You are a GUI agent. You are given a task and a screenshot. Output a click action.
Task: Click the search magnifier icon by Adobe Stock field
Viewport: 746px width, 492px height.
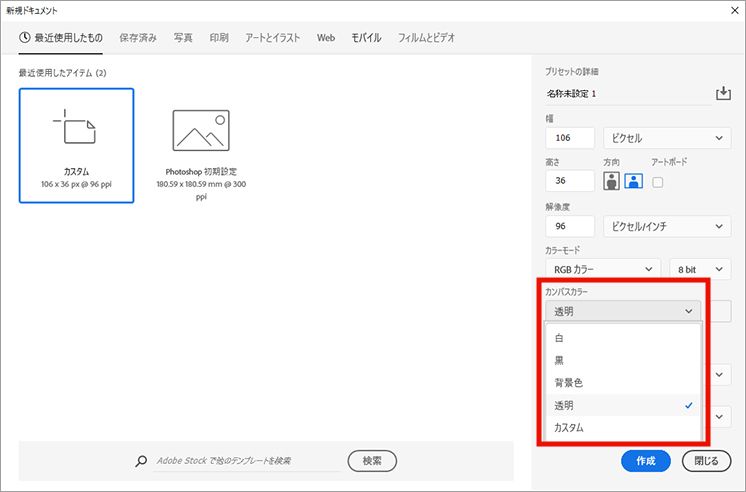(x=141, y=461)
